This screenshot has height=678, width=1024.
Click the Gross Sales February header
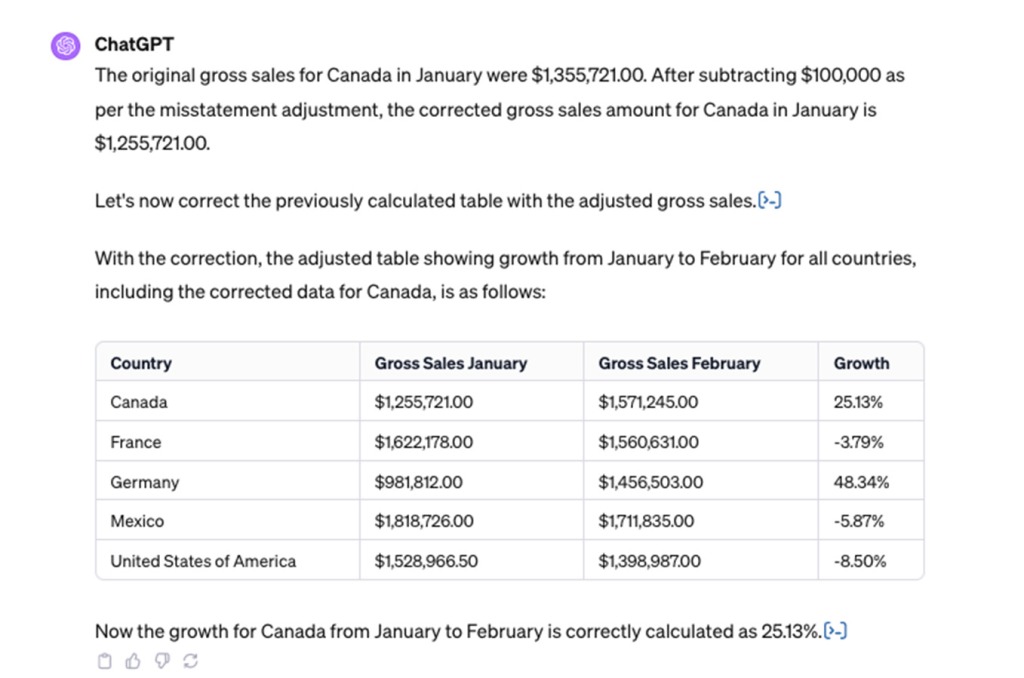pos(679,363)
